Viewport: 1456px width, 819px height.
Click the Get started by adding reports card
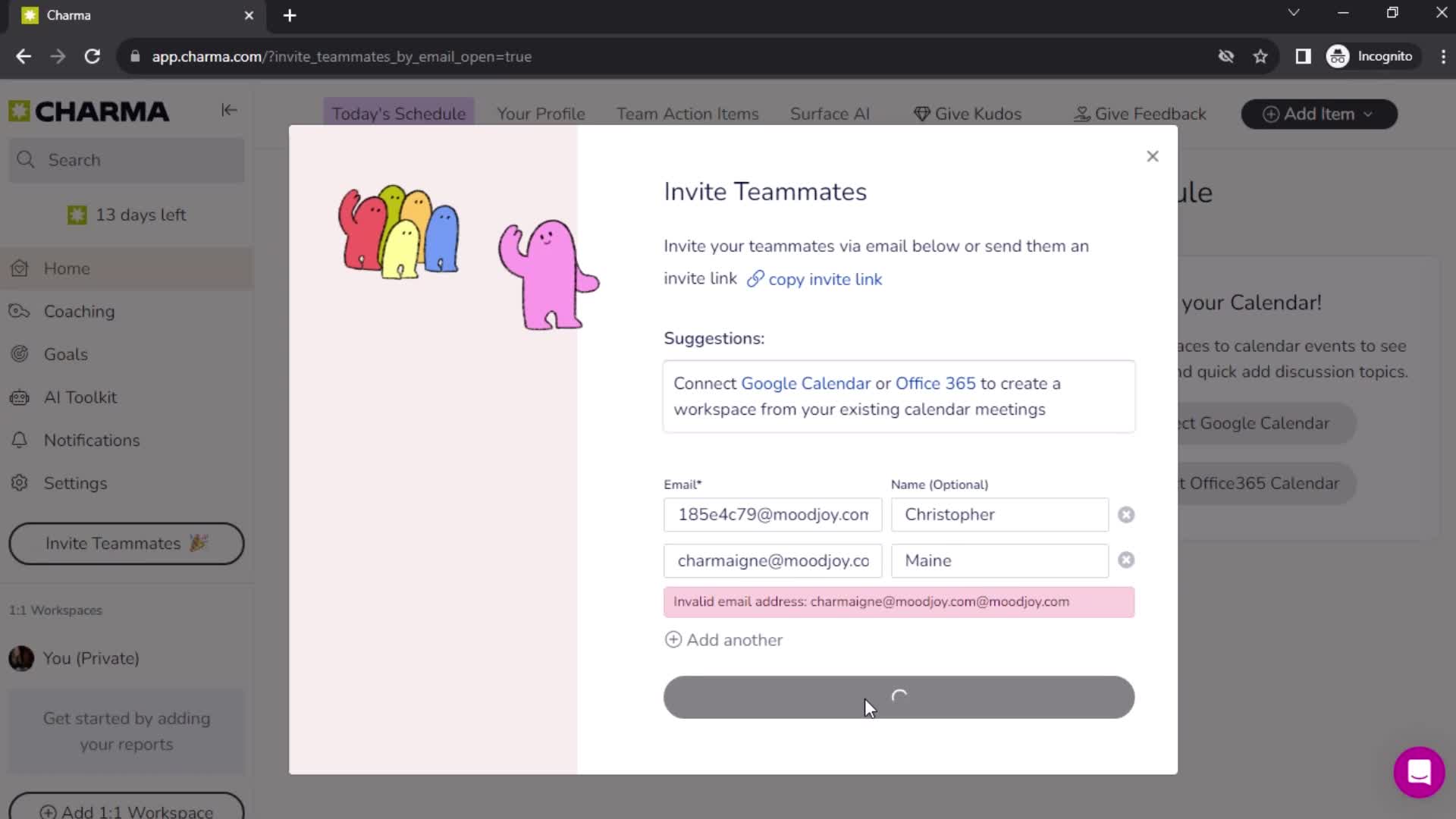point(127,732)
